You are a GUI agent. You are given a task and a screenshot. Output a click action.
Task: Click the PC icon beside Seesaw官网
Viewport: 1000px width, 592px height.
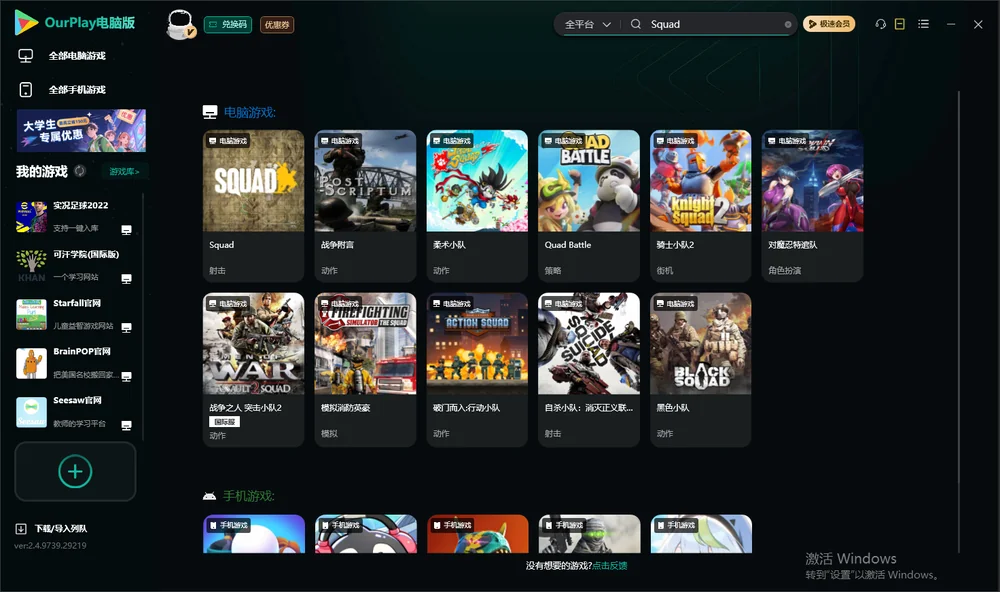coord(126,426)
